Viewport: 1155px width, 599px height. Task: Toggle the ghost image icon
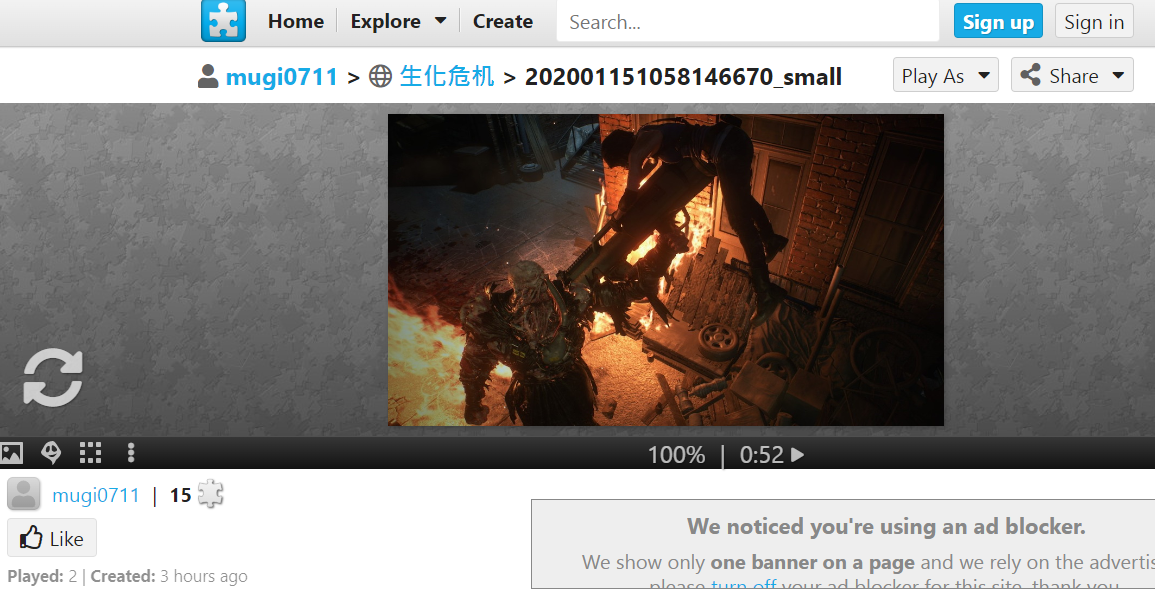tap(51, 452)
